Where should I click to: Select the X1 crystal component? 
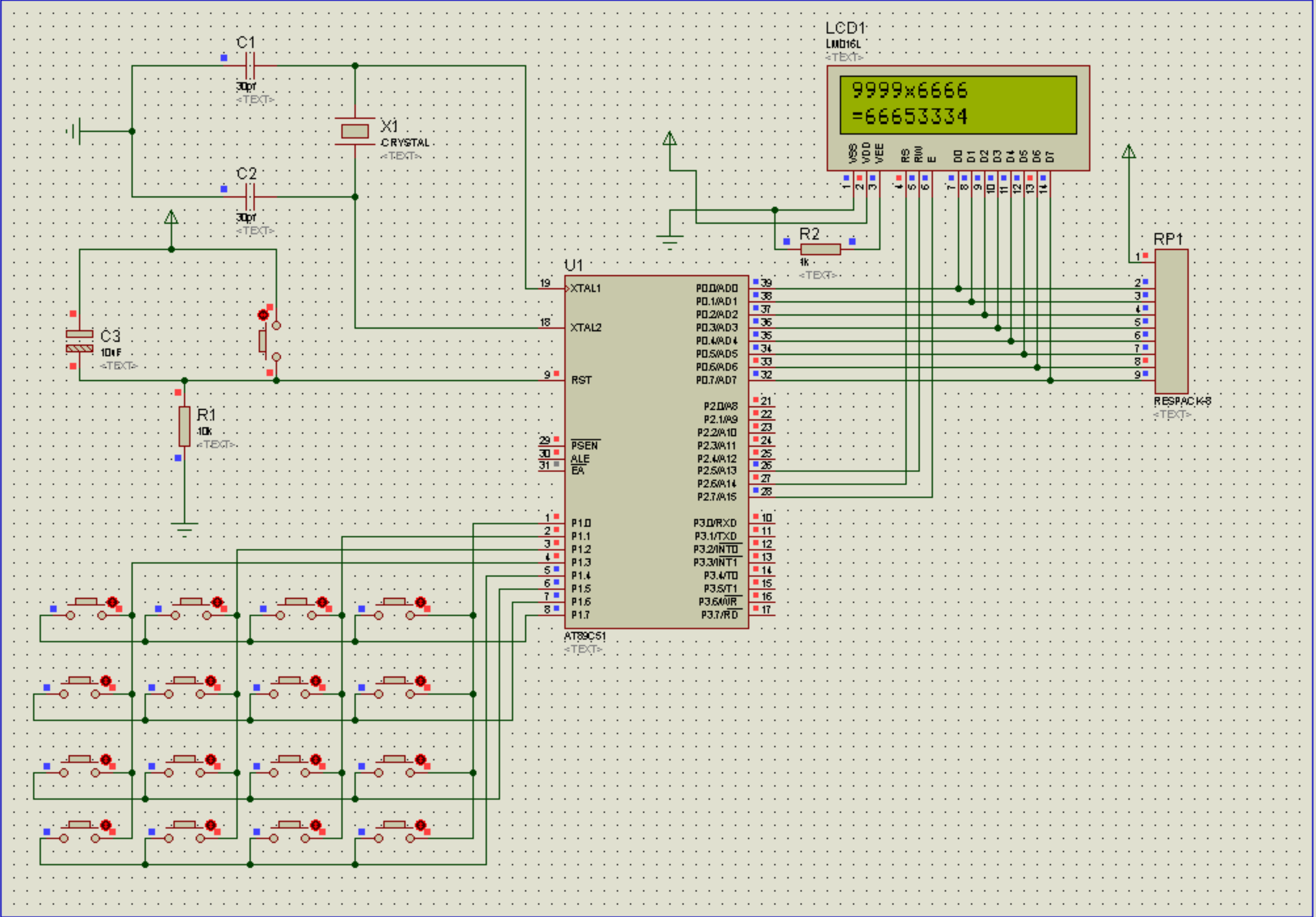[x=355, y=131]
